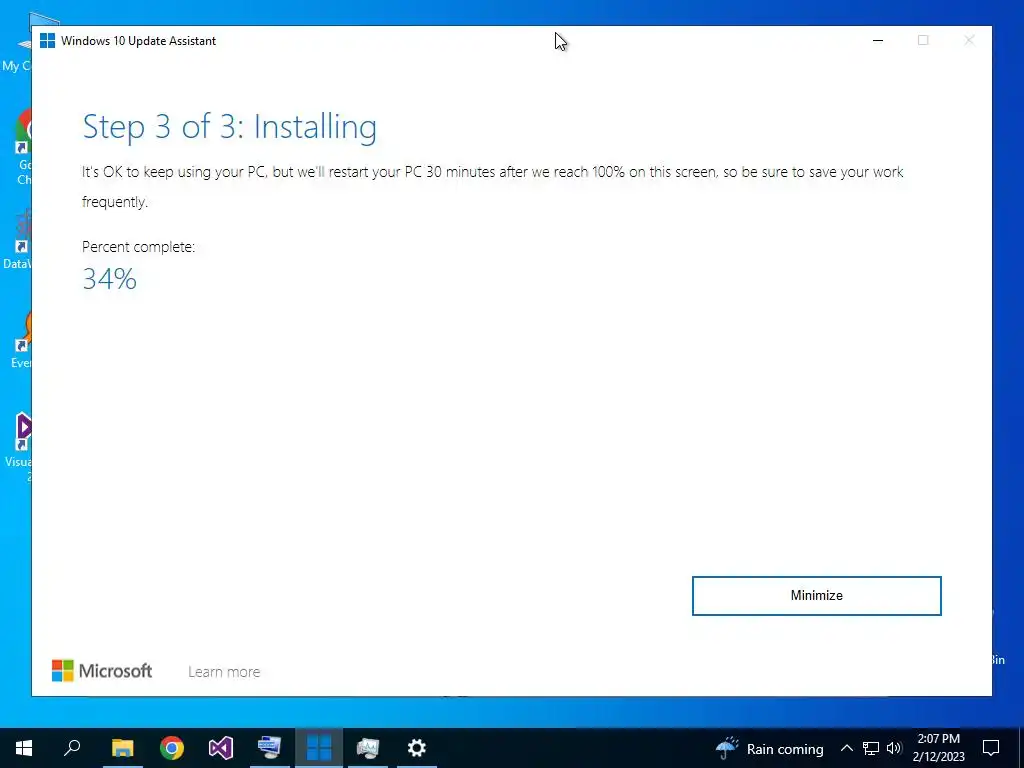Viewport: 1024px width, 768px height.
Task: Open taskbar Search magnifier
Action: pyautogui.click(x=72, y=748)
